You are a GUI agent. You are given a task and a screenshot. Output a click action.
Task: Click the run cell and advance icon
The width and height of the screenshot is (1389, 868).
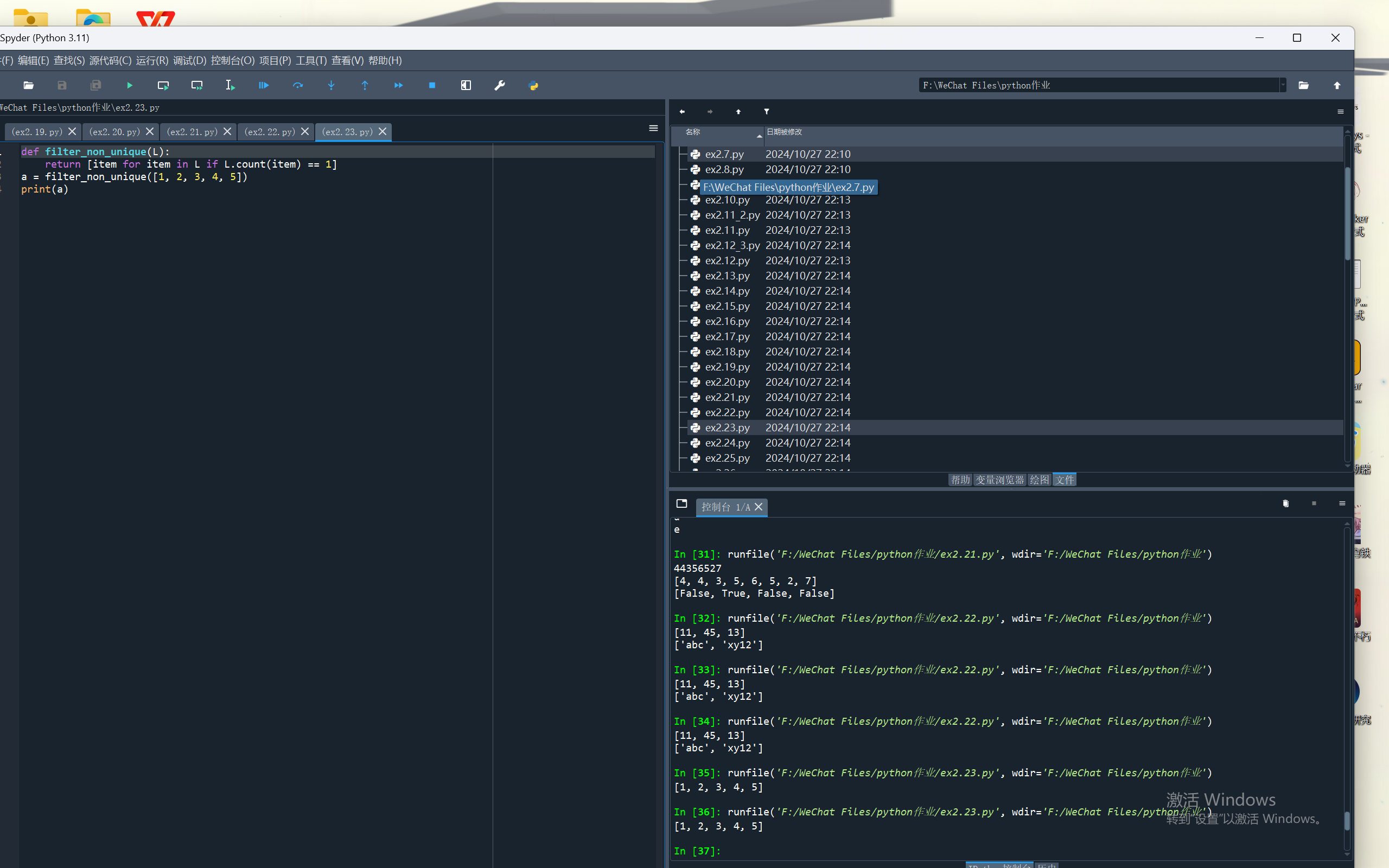pos(197,86)
